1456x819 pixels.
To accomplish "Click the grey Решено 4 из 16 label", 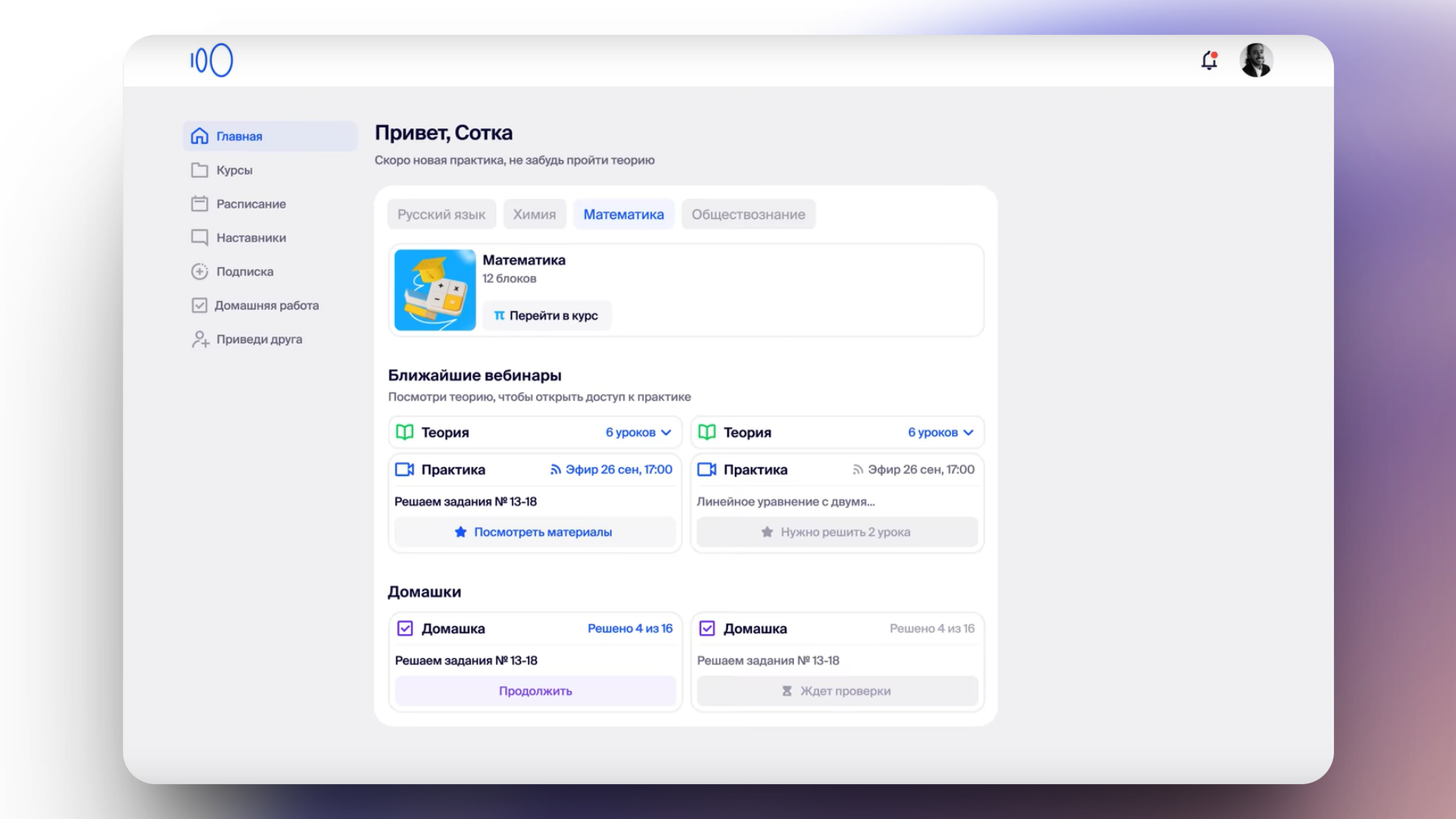I will coord(932,628).
